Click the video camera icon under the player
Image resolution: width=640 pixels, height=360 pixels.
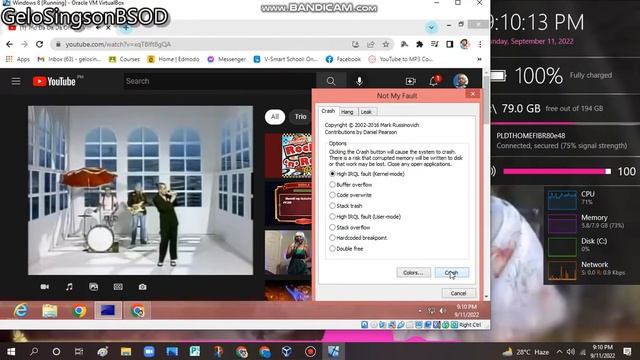[x=44, y=287]
